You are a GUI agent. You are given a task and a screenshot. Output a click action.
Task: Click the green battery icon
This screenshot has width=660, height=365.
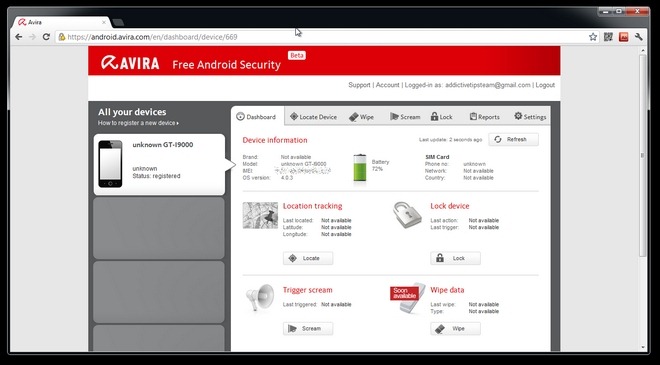coord(360,168)
